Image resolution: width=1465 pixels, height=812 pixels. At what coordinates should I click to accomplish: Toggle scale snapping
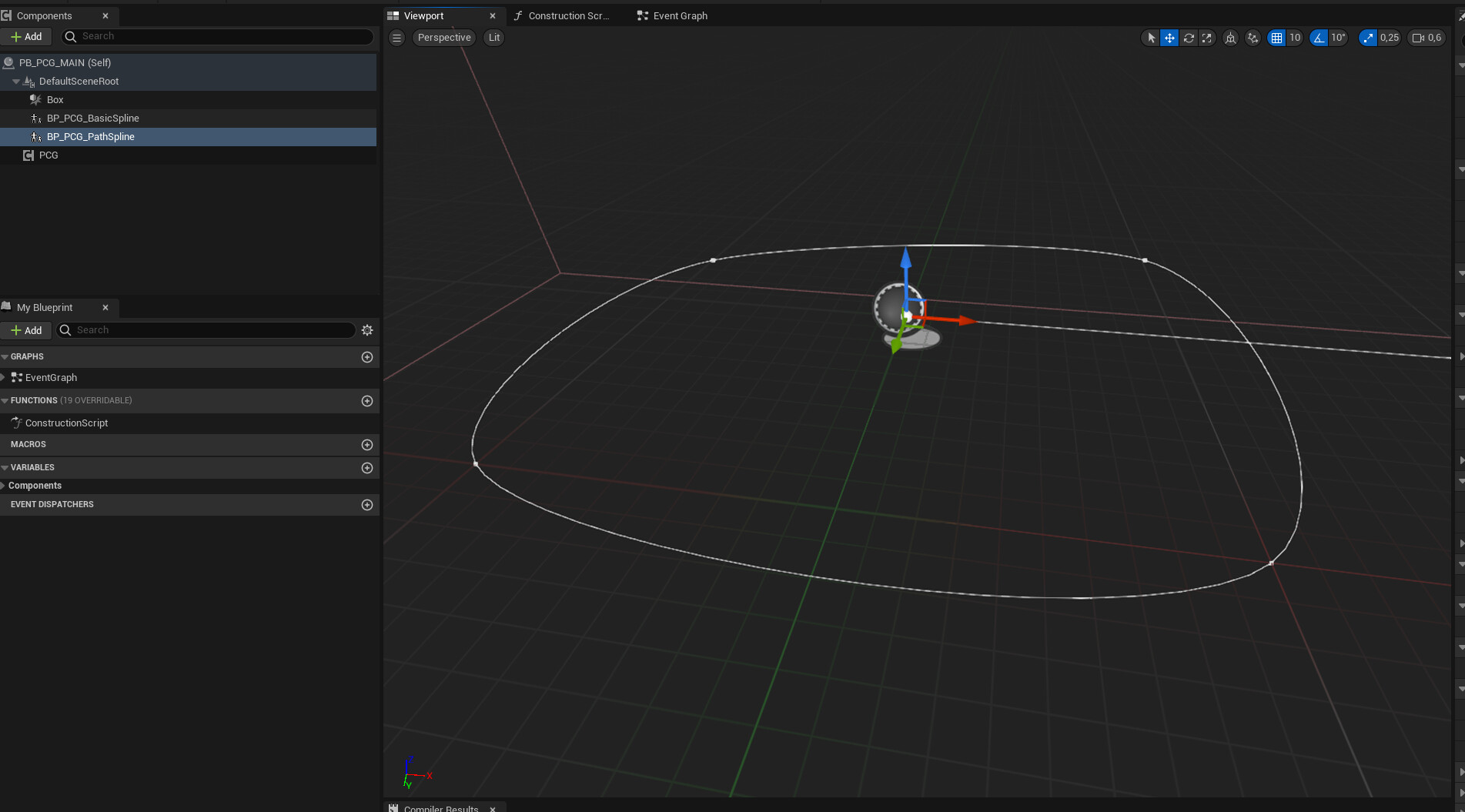point(1368,38)
